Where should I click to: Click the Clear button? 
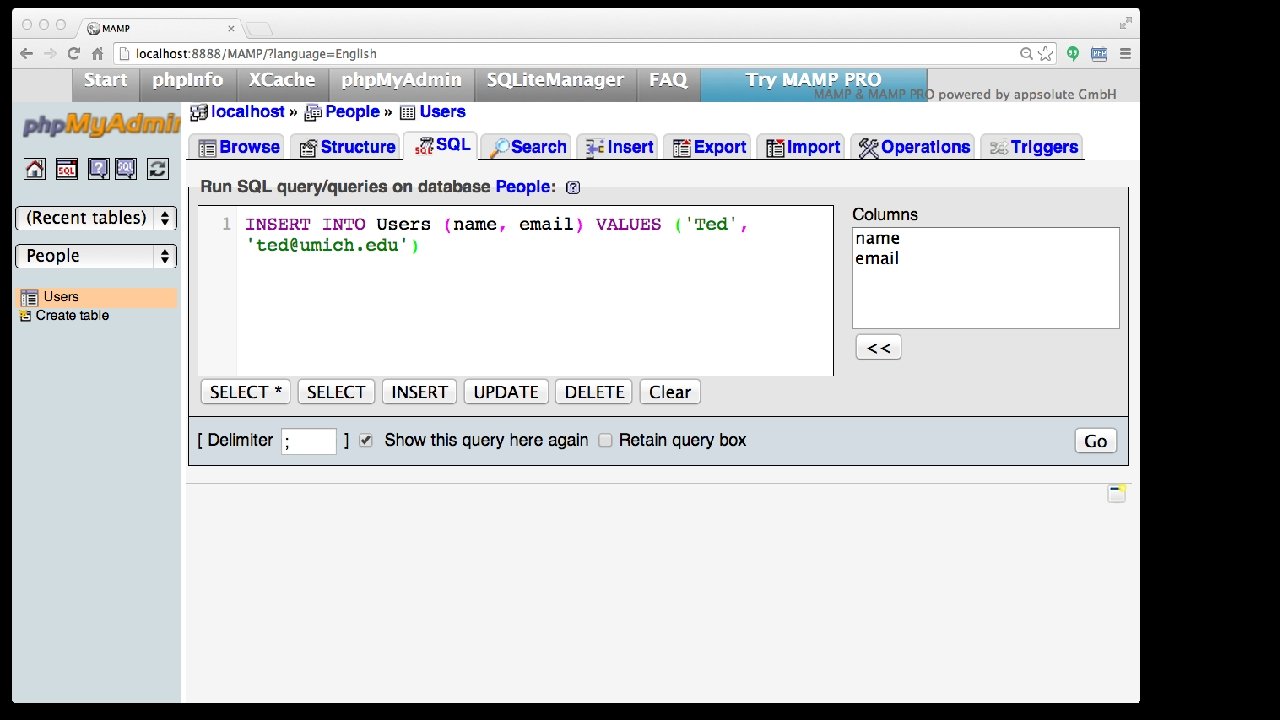(670, 392)
